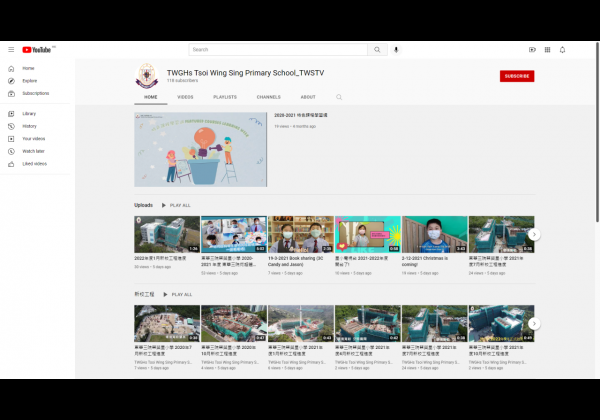The image size is (600, 420).
Task: Click the Explore sidebar label
Action: tap(30, 81)
